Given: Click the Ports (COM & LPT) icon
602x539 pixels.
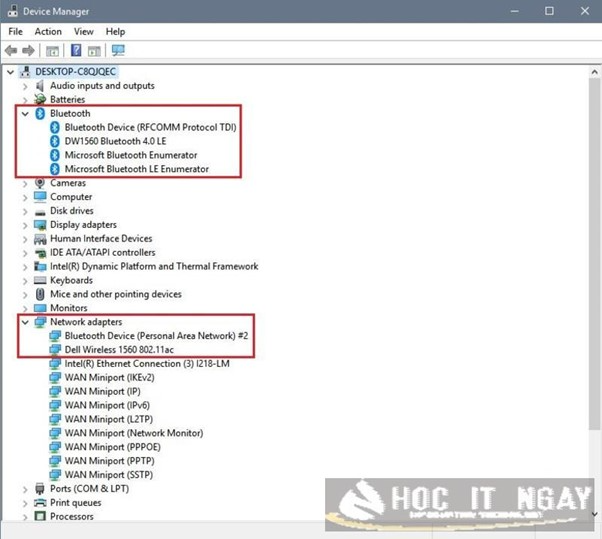Looking at the screenshot, I should (x=40, y=489).
